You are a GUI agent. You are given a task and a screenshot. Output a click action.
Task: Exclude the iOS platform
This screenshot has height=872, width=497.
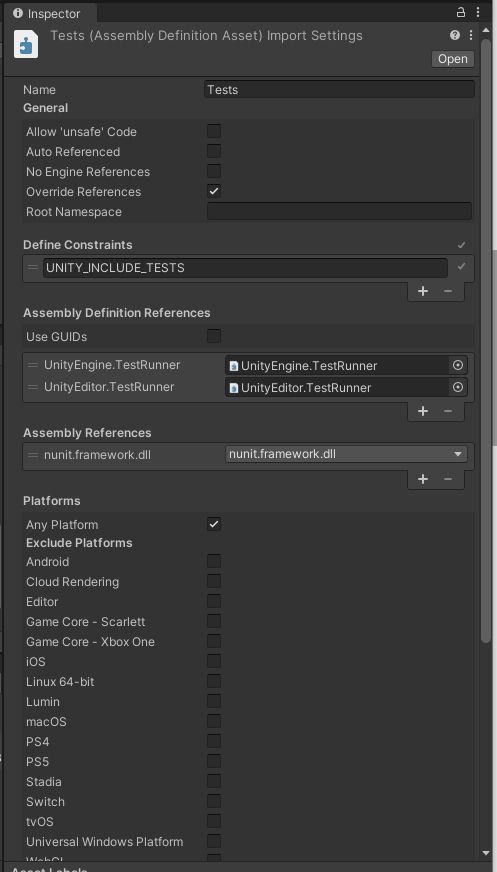point(214,661)
